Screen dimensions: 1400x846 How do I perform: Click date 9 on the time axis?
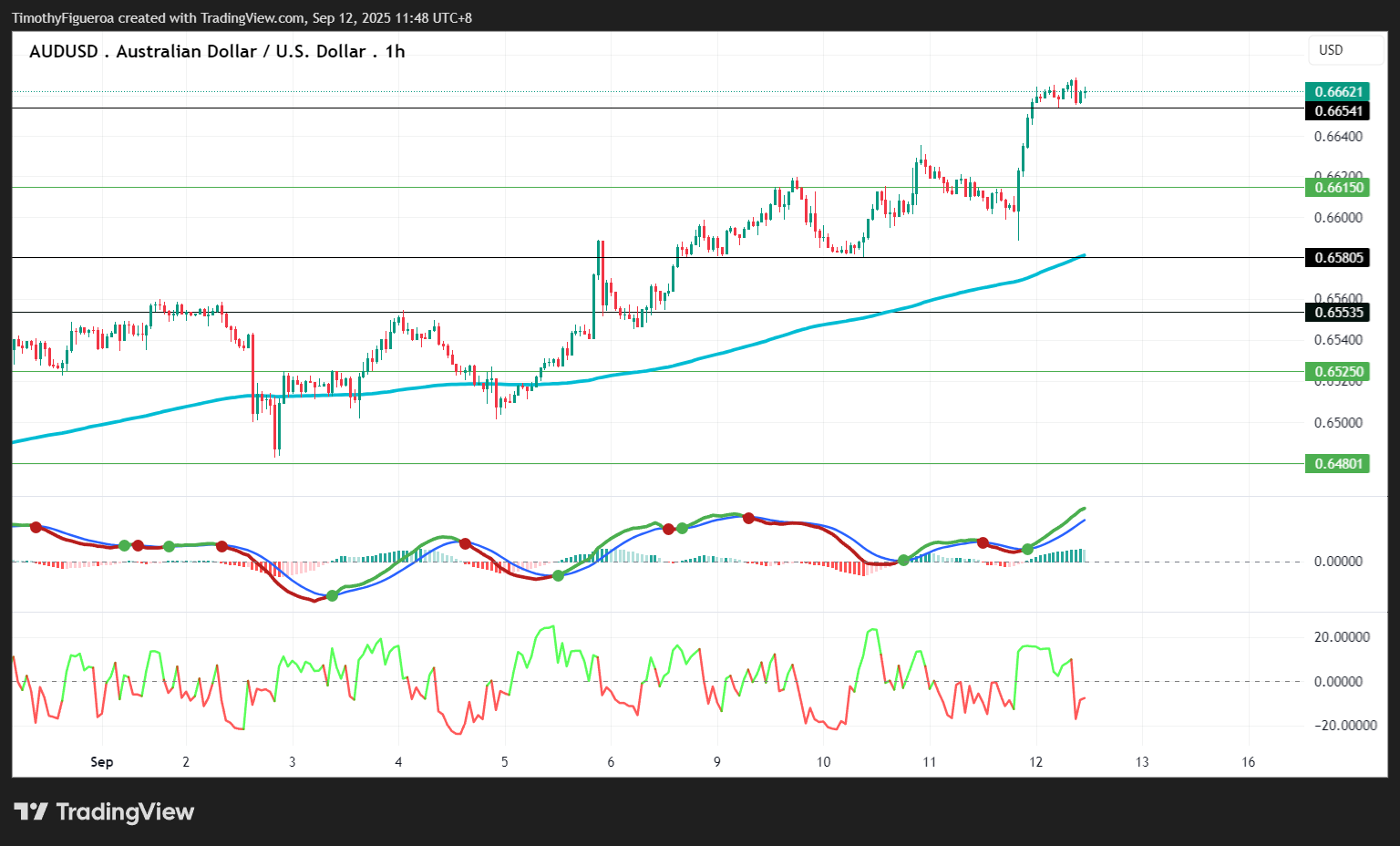[717, 762]
